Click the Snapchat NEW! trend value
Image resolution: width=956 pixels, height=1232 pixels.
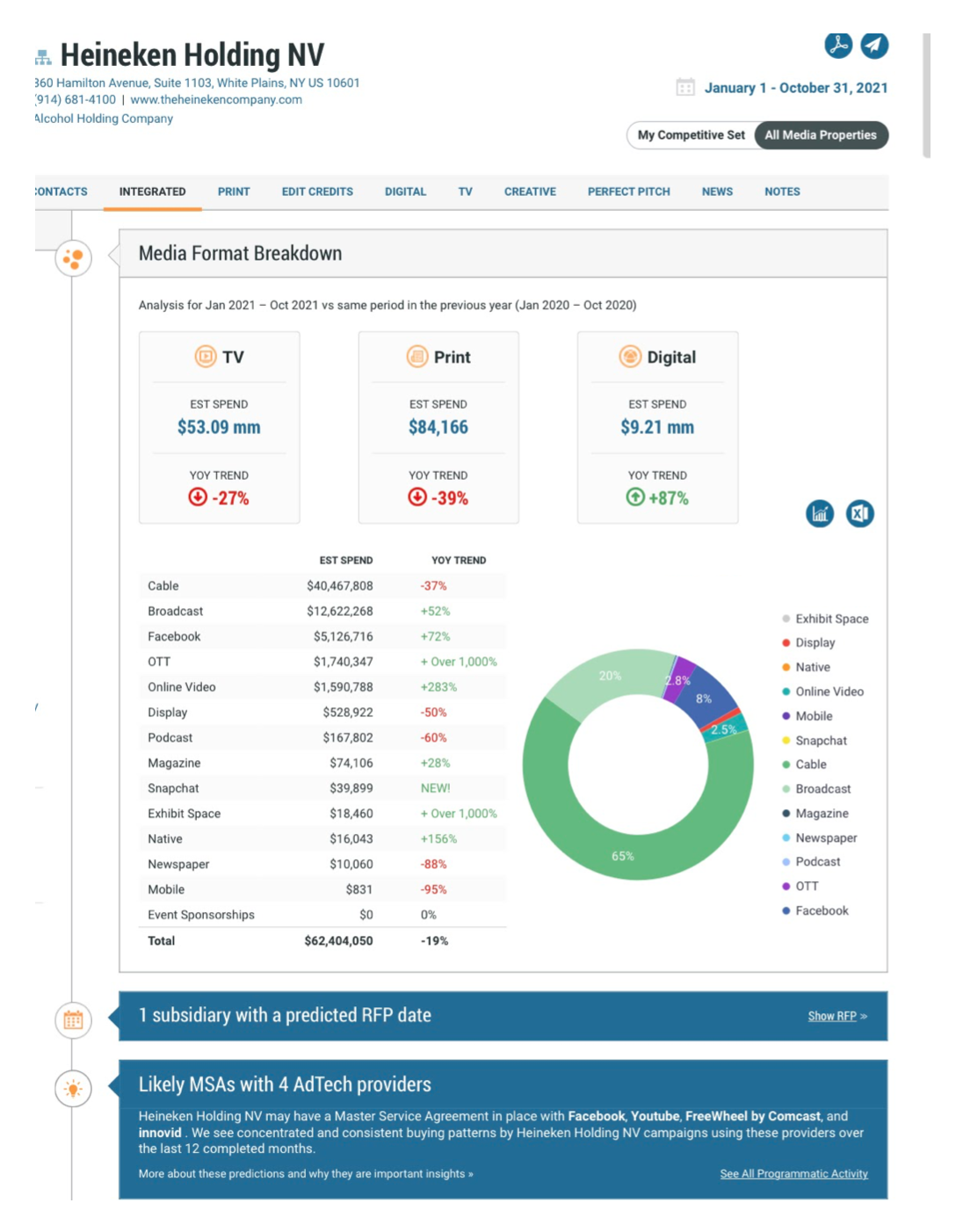point(436,788)
